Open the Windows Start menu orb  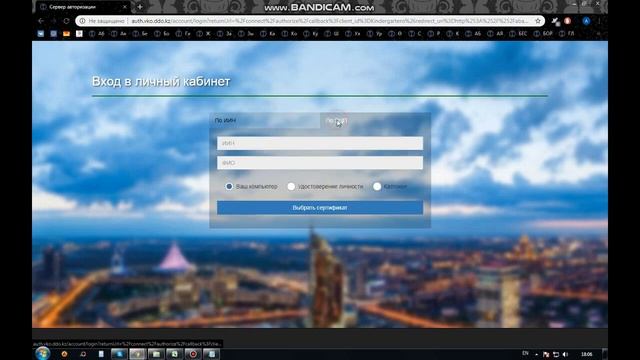click(x=43, y=353)
